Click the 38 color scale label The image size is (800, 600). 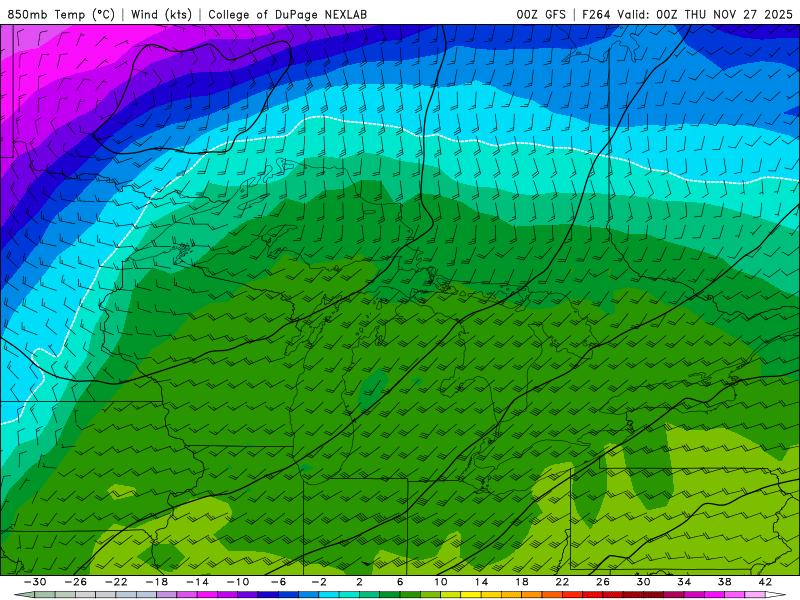[x=724, y=582]
